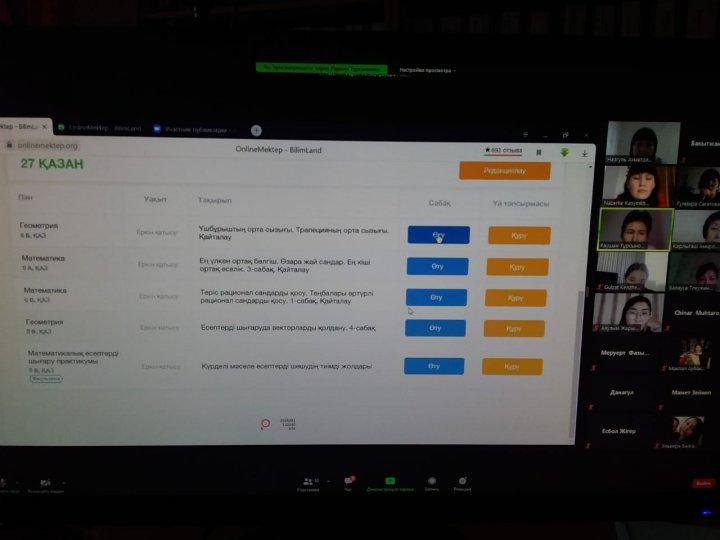720x540 pixels.
Task: Click the red recording circle below the table
Action: (x=265, y=423)
